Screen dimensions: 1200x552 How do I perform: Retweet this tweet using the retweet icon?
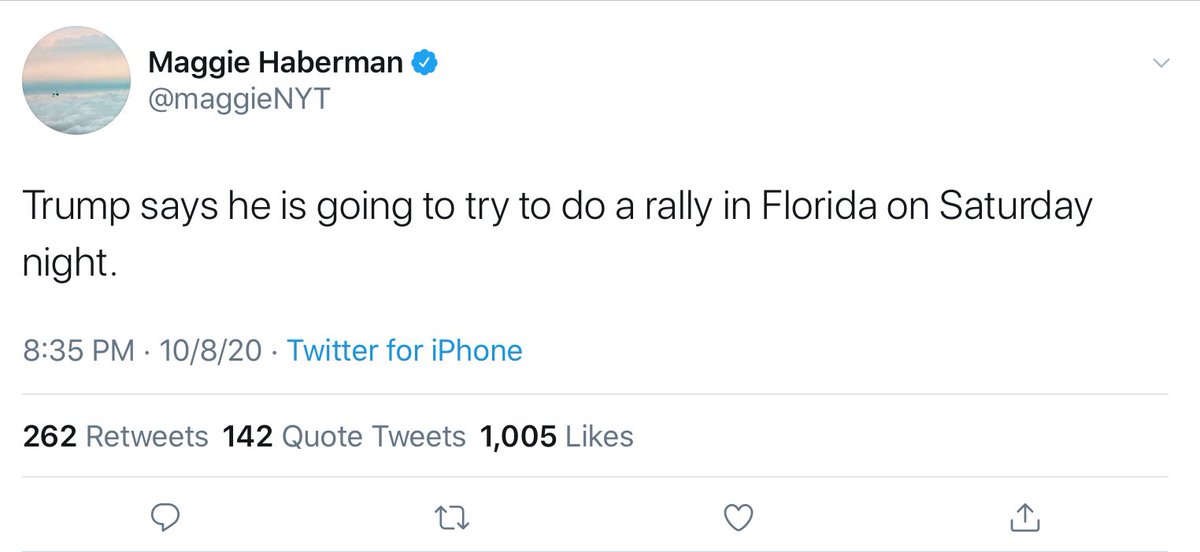tap(451, 516)
